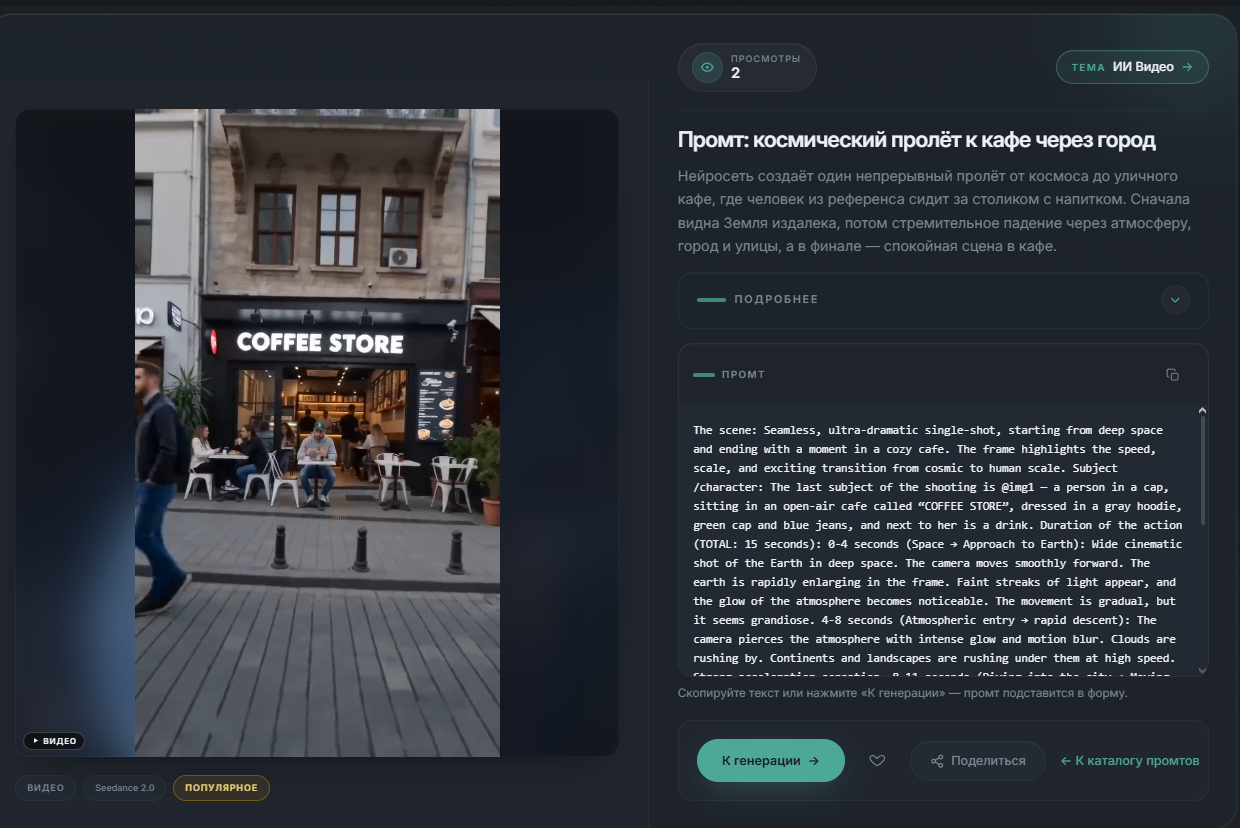Go back via К каталогу промтов

[x=1130, y=761]
